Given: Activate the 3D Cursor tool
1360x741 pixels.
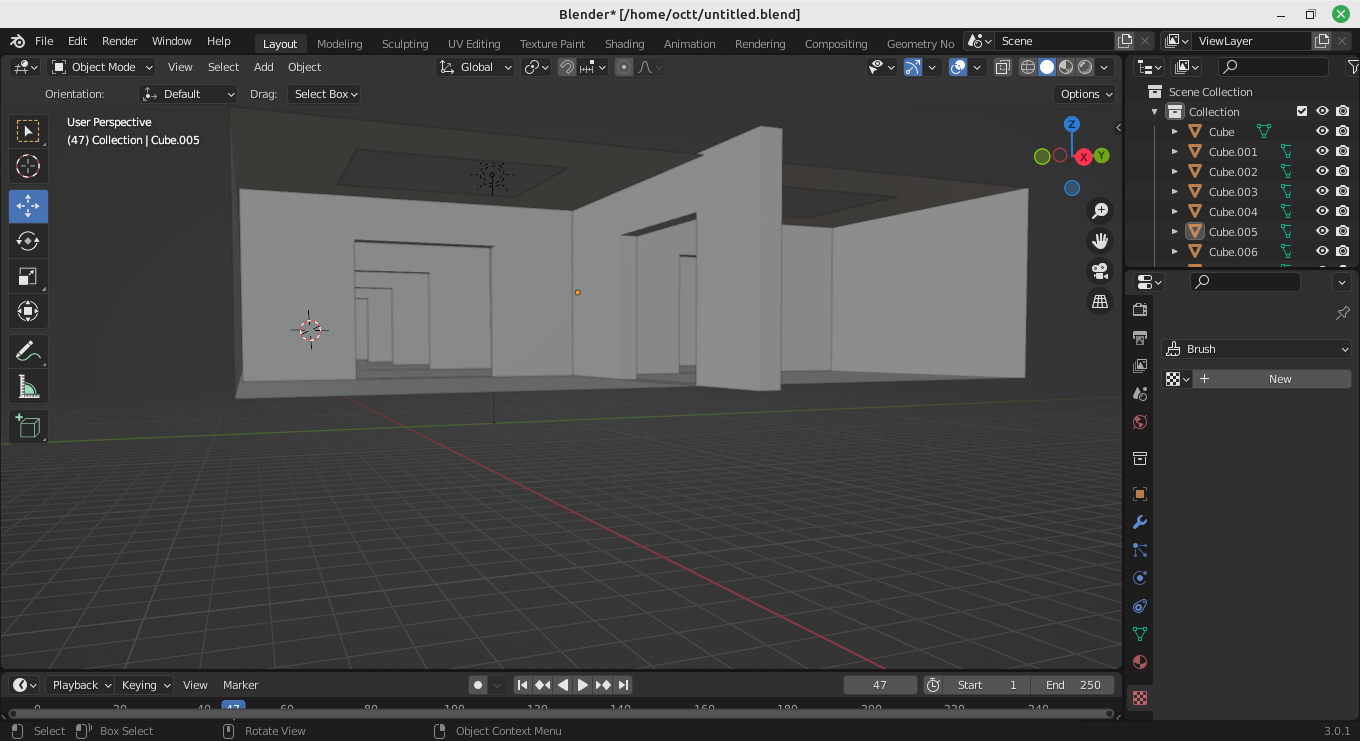Looking at the screenshot, I should coord(28,166).
